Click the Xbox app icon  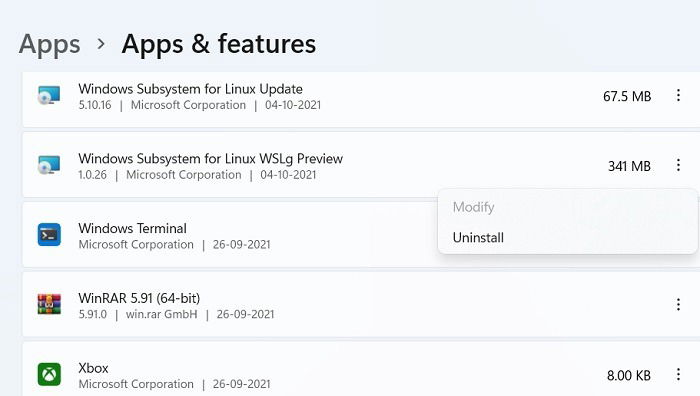(49, 374)
